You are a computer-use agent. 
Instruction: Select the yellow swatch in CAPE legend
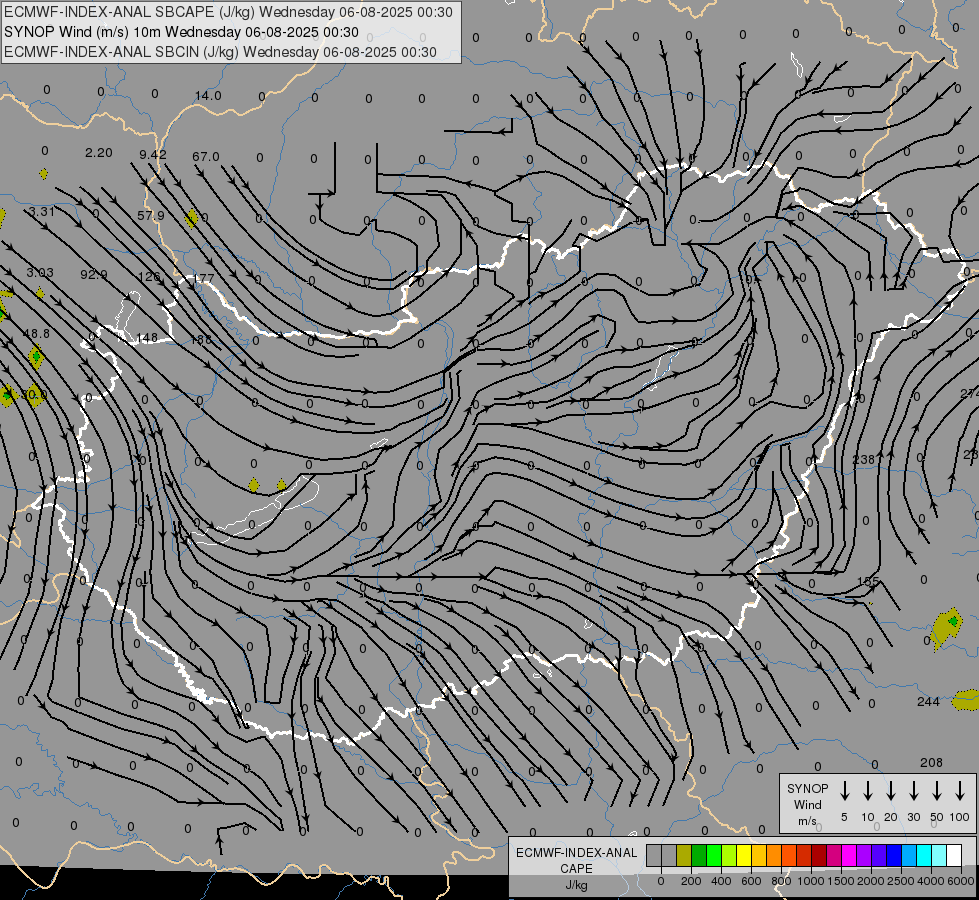click(744, 855)
